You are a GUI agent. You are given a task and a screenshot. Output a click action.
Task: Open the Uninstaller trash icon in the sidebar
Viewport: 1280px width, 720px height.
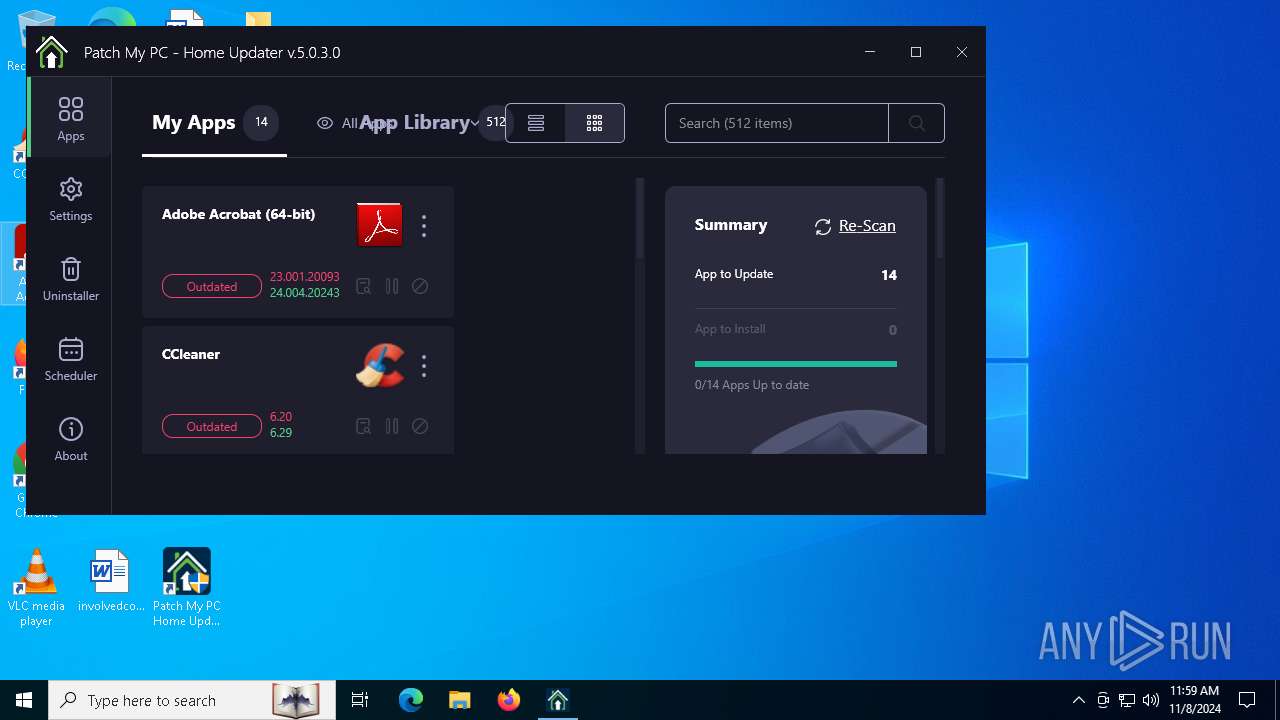click(x=70, y=279)
